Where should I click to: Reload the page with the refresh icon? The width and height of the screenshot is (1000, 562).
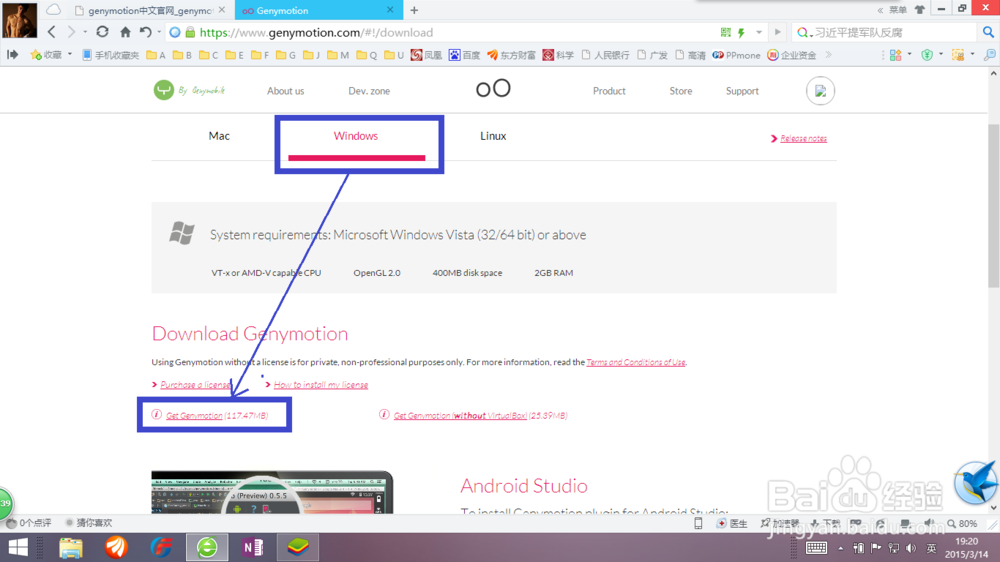click(x=102, y=32)
